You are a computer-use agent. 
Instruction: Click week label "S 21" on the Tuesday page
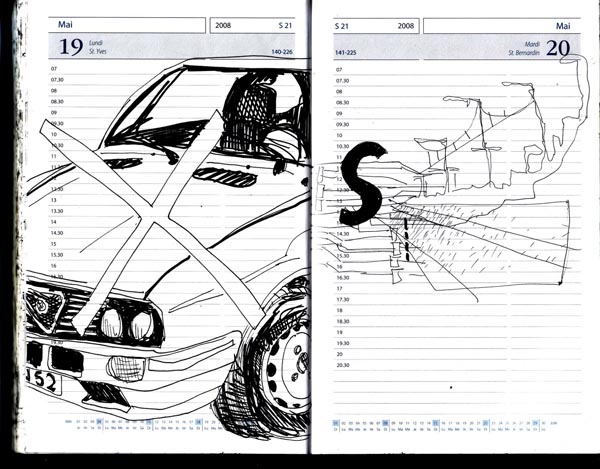pyautogui.click(x=342, y=26)
